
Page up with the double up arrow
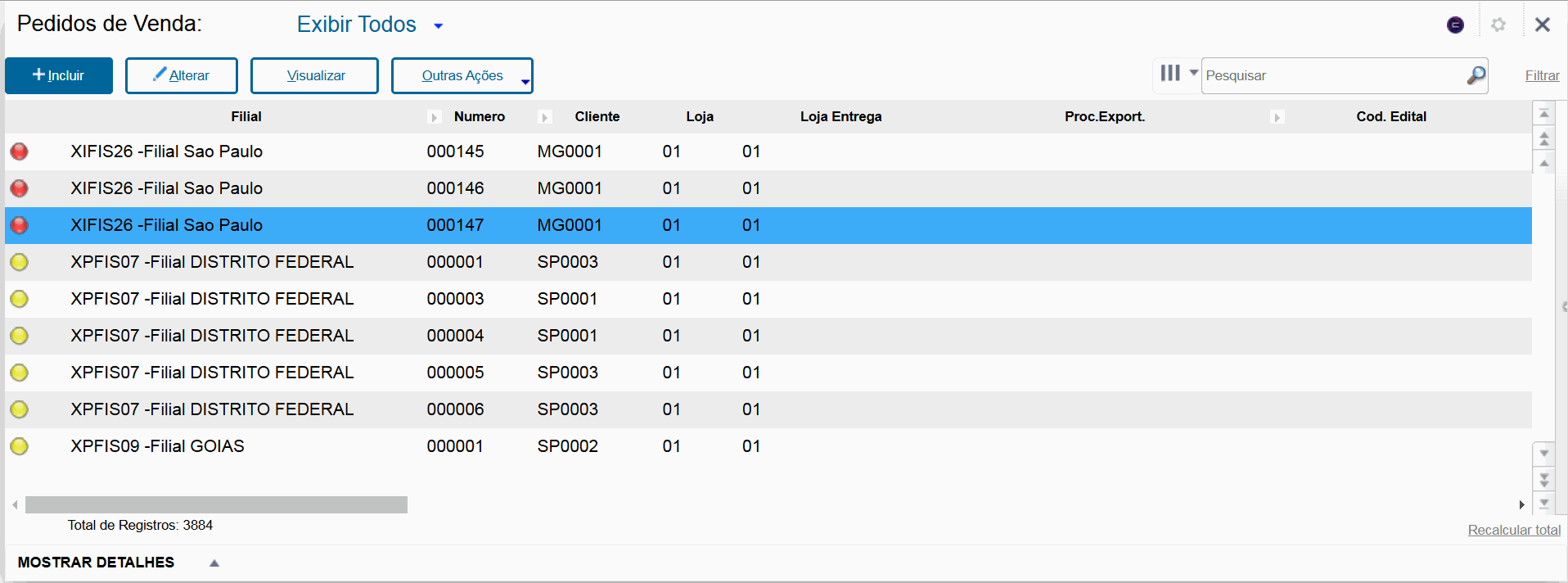(x=1543, y=138)
